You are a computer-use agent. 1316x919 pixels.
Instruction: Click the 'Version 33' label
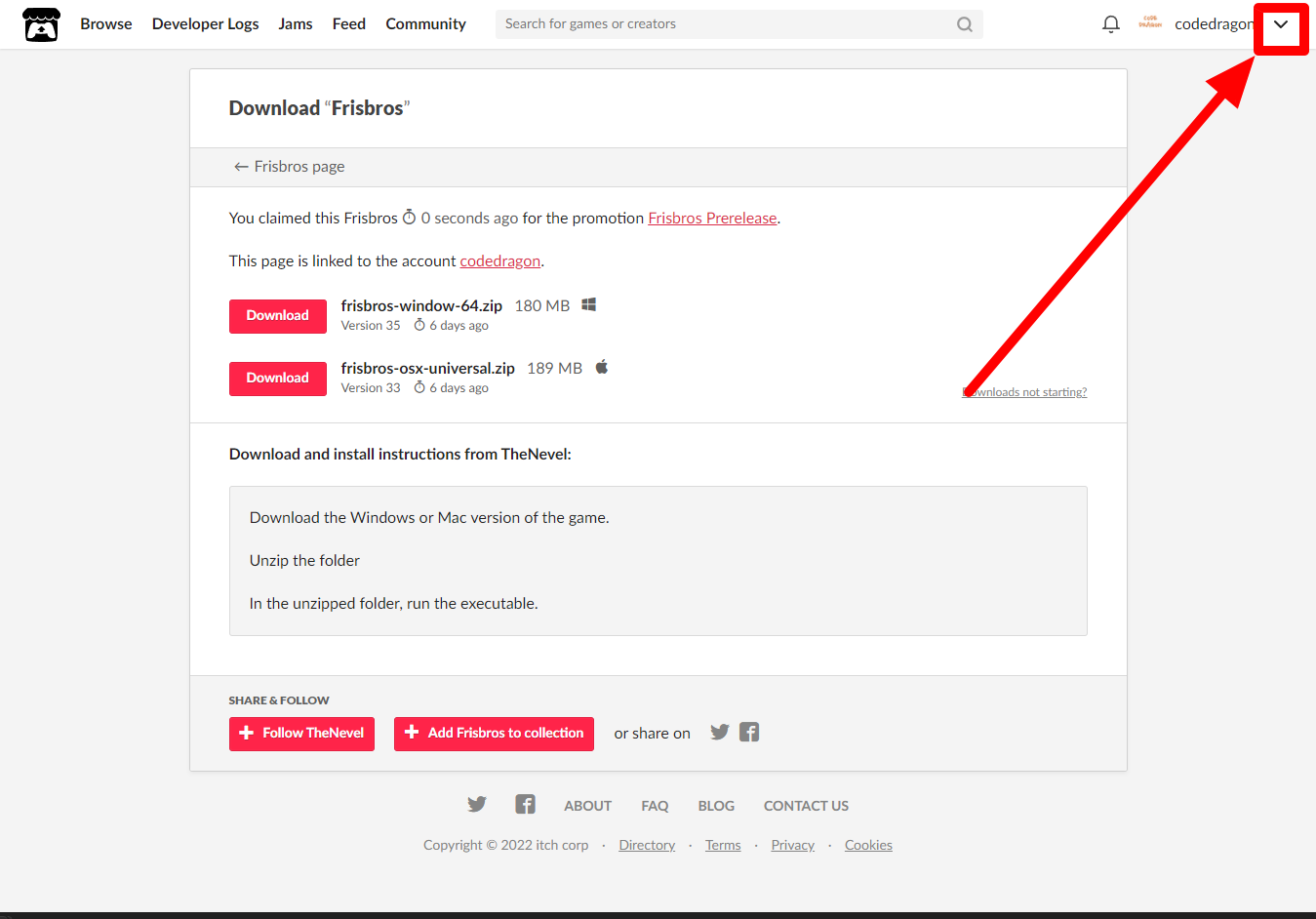(x=371, y=388)
